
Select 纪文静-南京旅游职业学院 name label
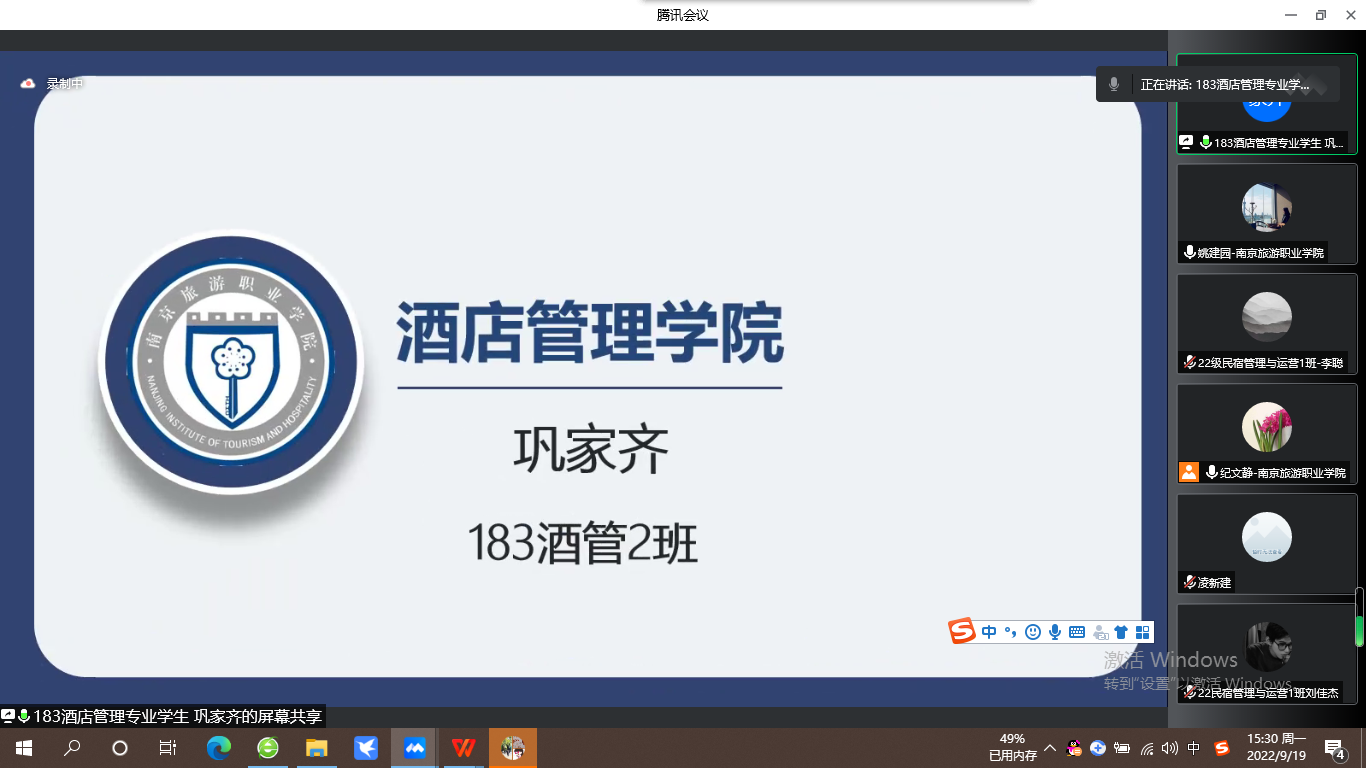coord(1283,473)
